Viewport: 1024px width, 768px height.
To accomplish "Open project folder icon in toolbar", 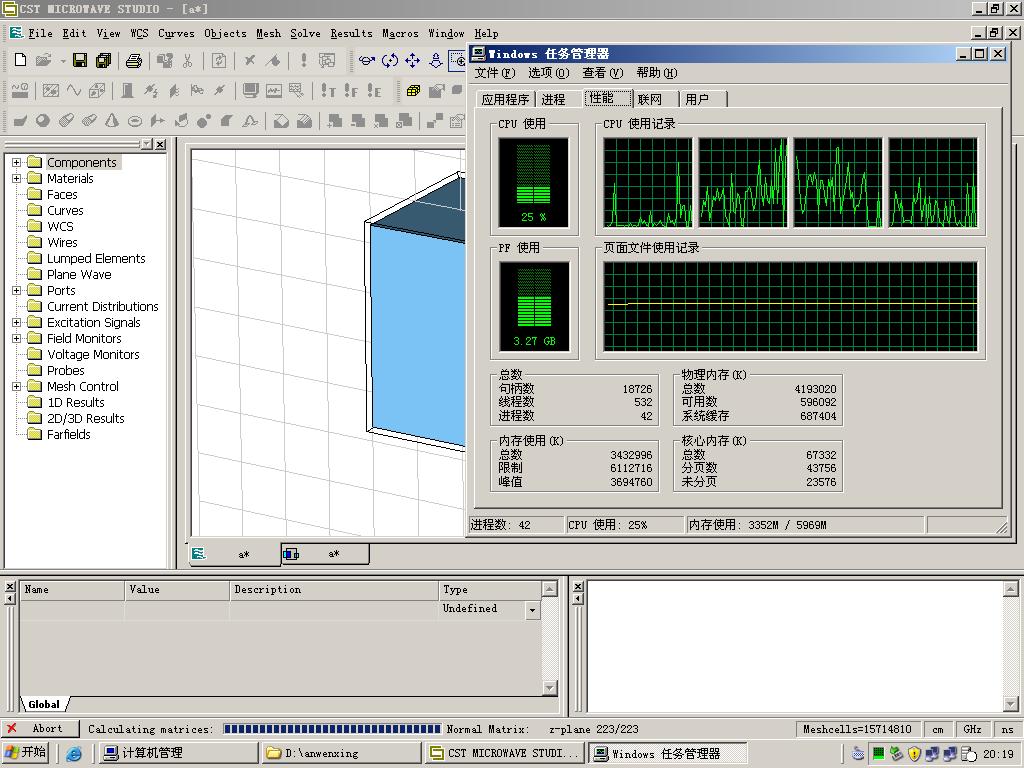I will click(x=43, y=61).
